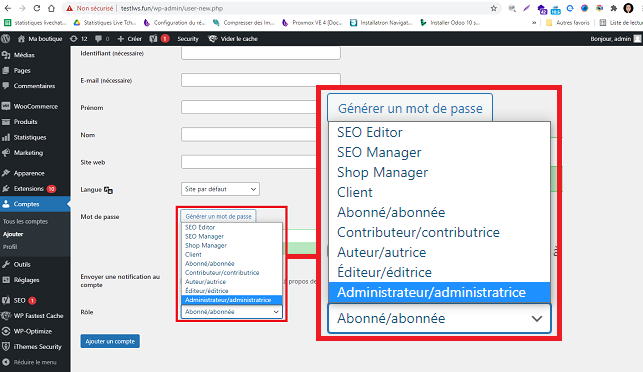The image size is (643, 372).
Task: Open the Marketing sidebar item
Action: pos(28,153)
